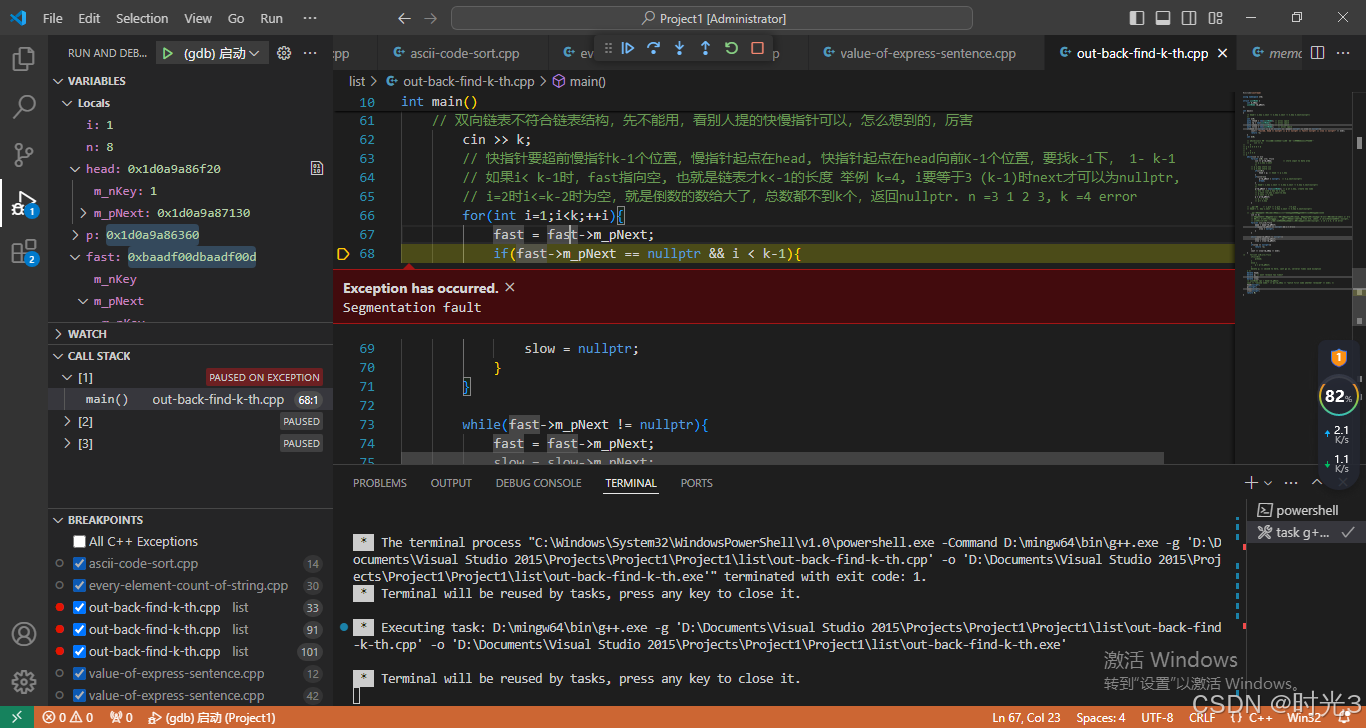This screenshot has height=728, width=1366.
Task: Uncheck out-back-find-k-th.cpp breakpoint at line 91
Action: coord(79,629)
